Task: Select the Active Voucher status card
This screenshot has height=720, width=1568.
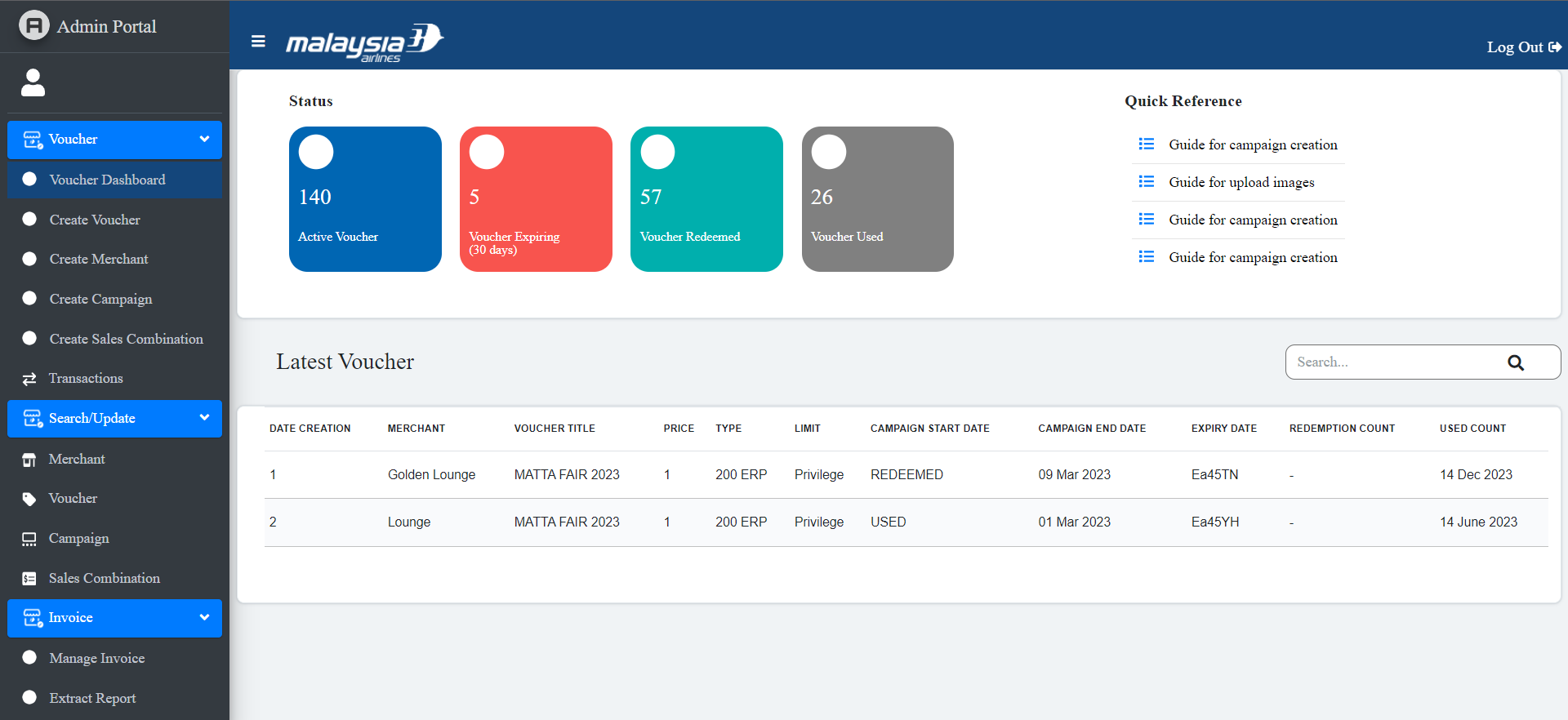Action: tap(365, 199)
